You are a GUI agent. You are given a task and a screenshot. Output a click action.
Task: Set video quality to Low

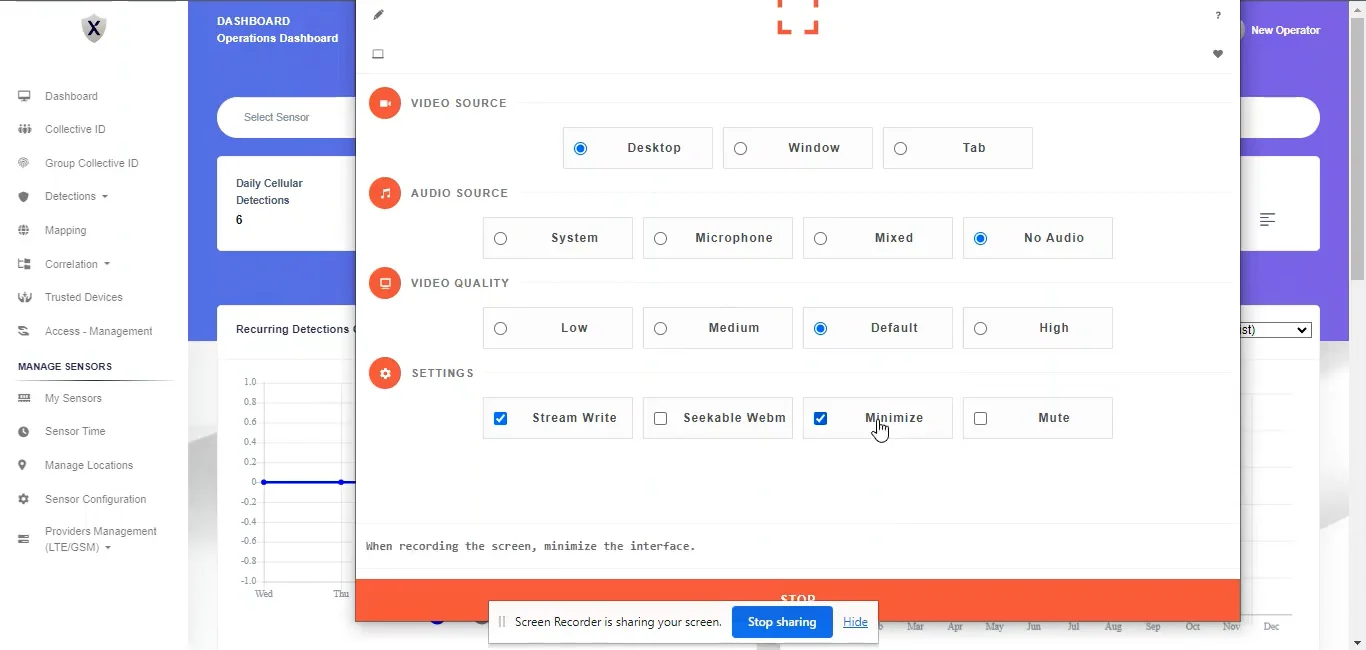pos(558,328)
